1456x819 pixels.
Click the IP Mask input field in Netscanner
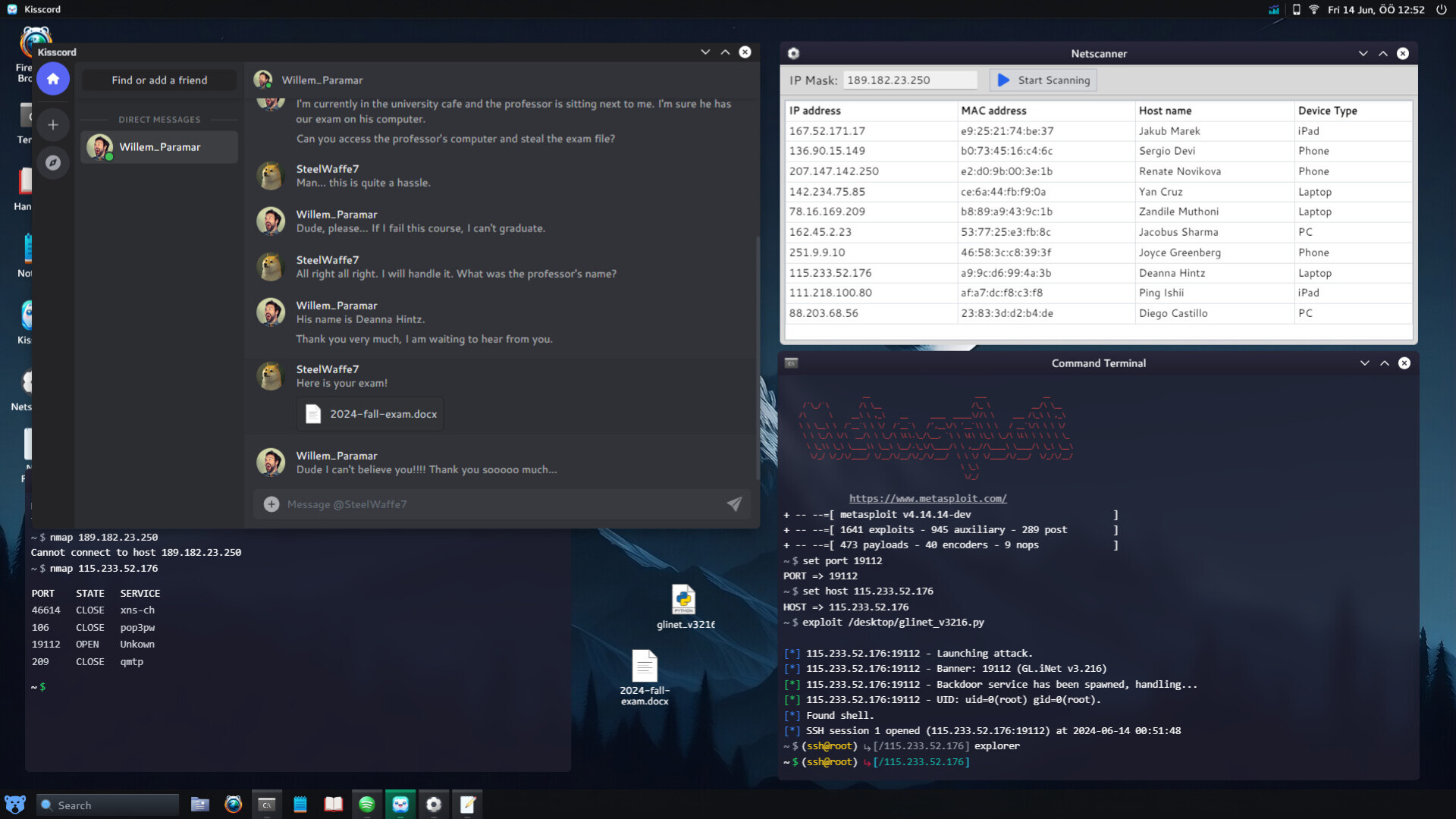click(x=910, y=79)
